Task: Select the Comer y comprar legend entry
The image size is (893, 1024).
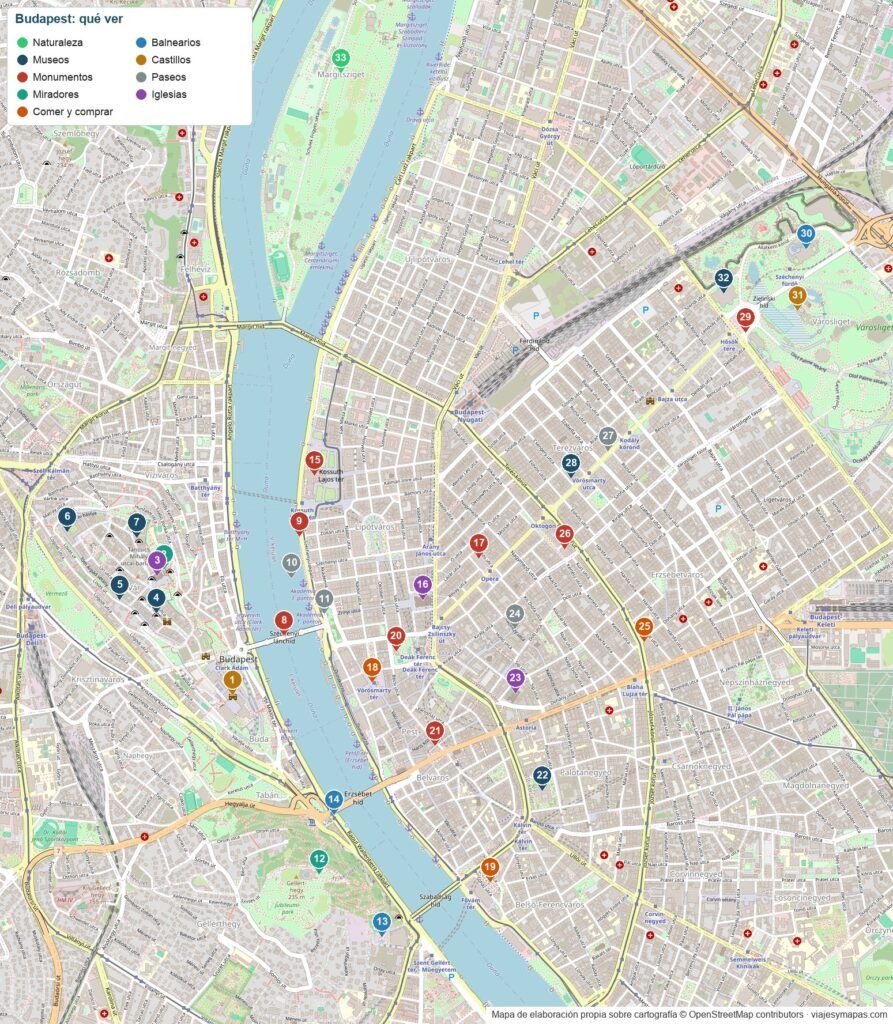Action: (65, 112)
